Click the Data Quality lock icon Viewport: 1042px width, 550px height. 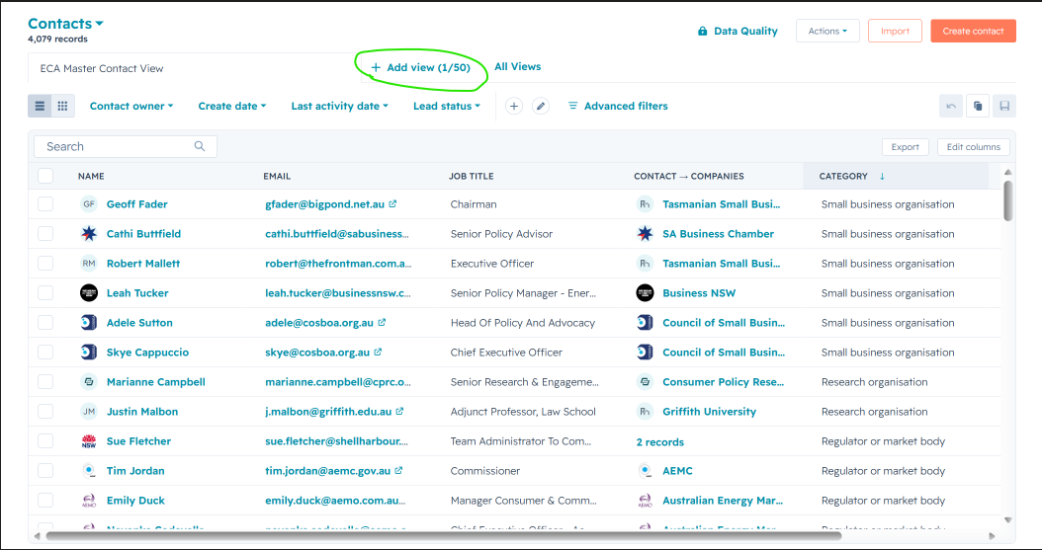click(x=702, y=31)
